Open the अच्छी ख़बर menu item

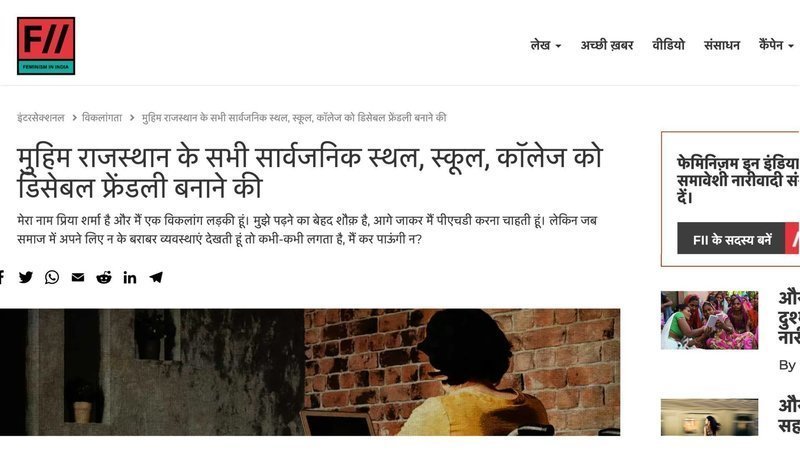click(607, 45)
